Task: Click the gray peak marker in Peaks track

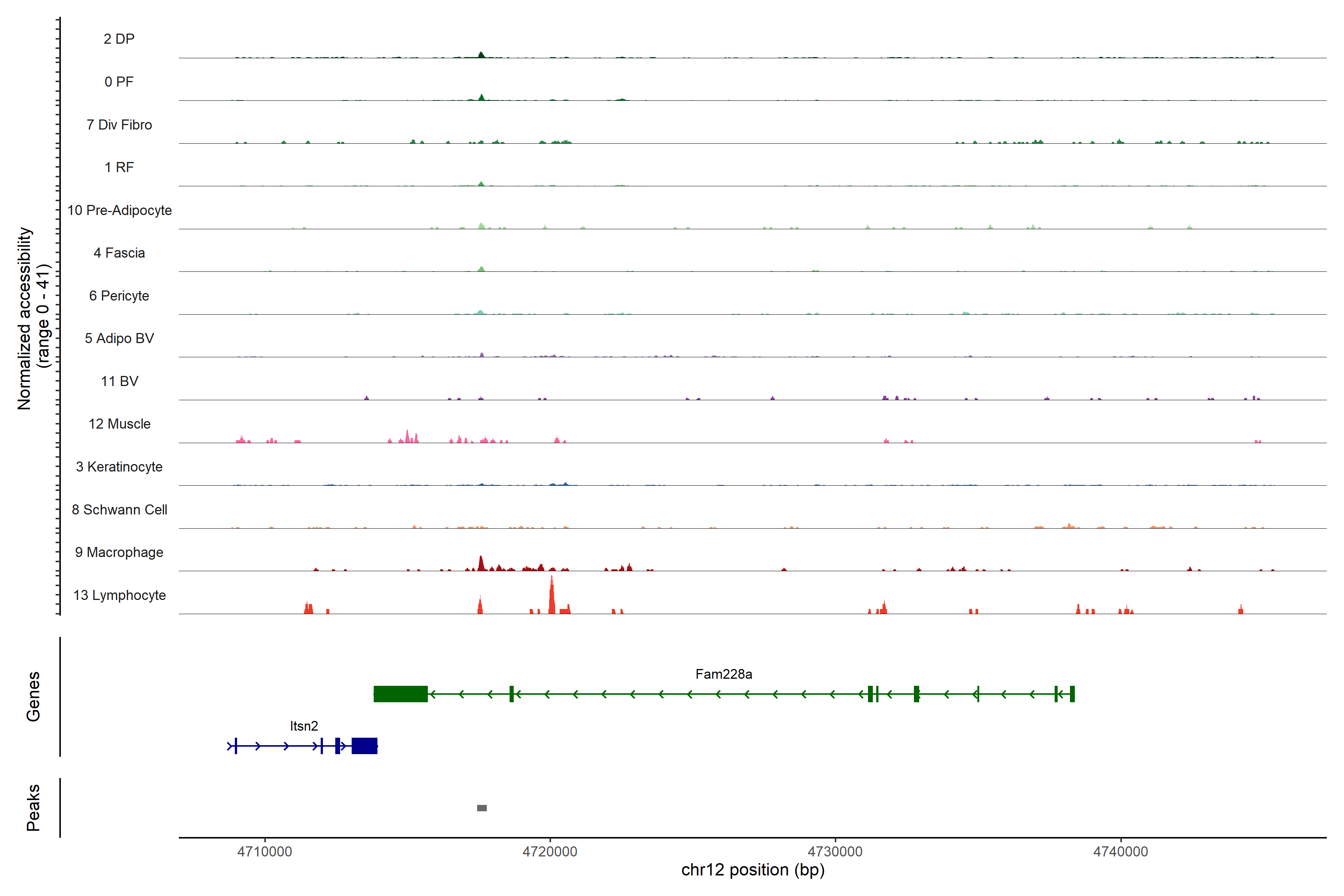Action: click(x=482, y=808)
